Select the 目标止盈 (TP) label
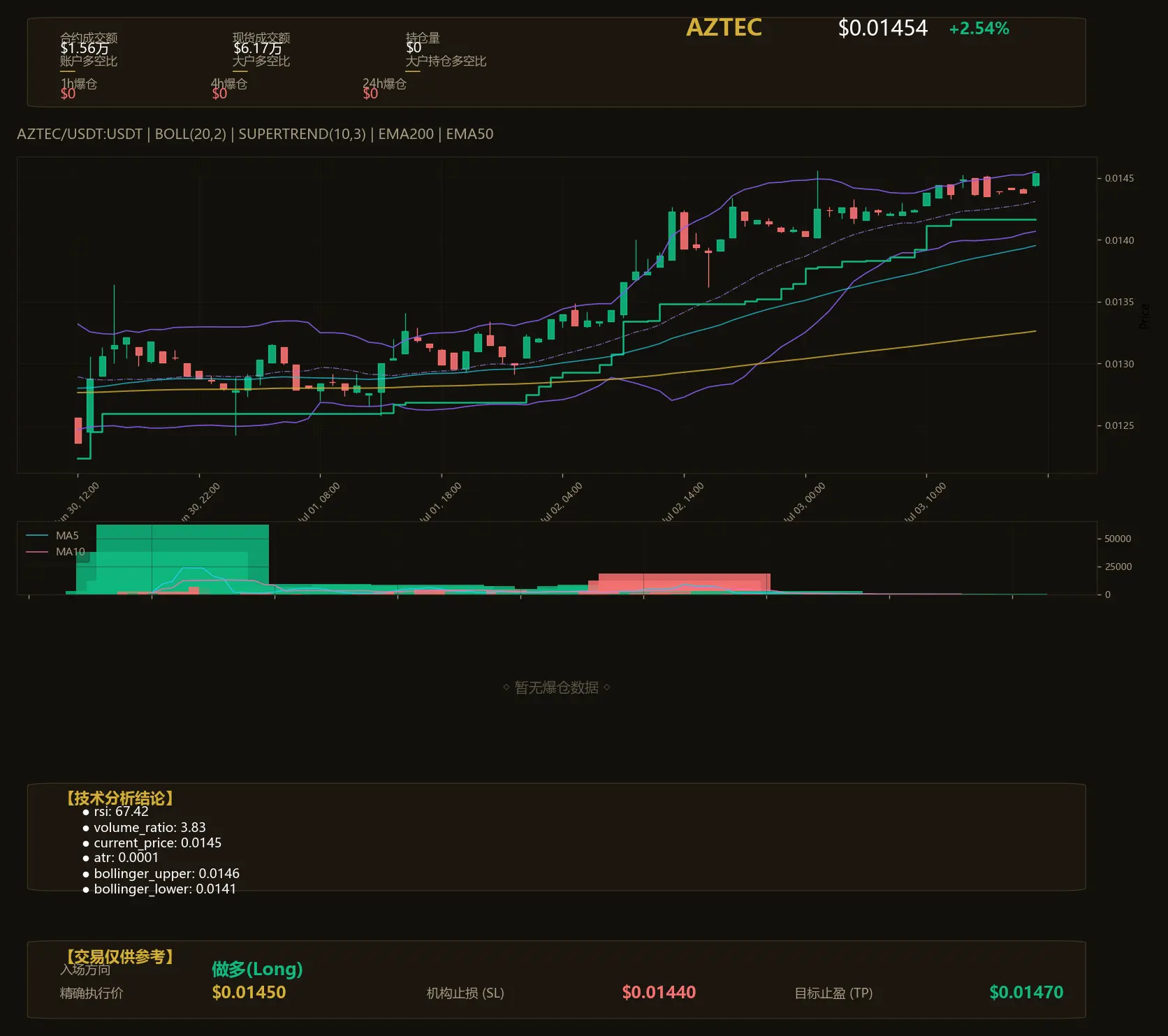This screenshot has height=1036, width=1168. 833,993
